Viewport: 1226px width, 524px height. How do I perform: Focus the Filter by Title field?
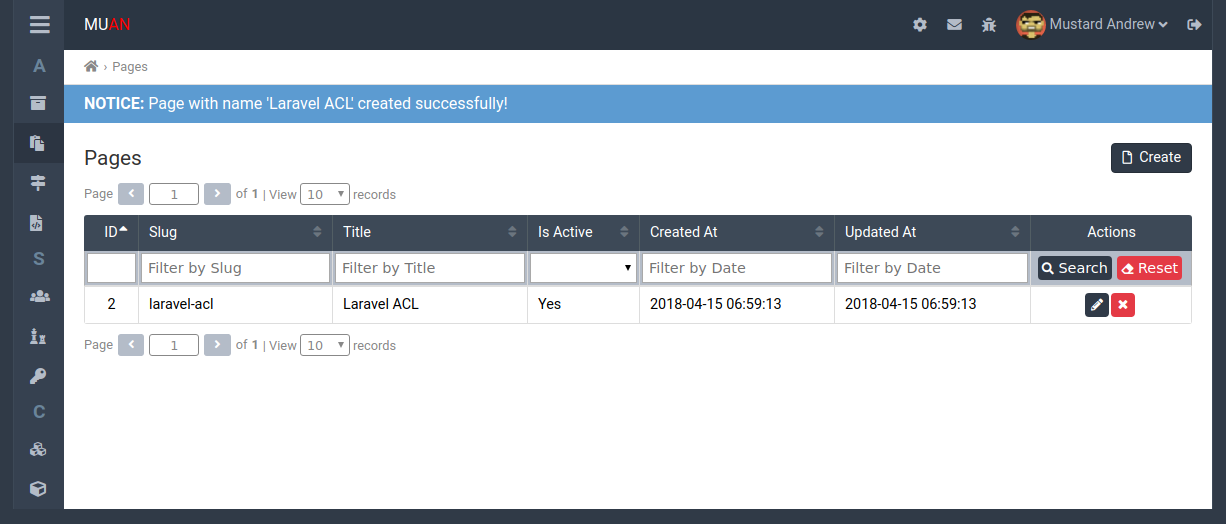[430, 268]
